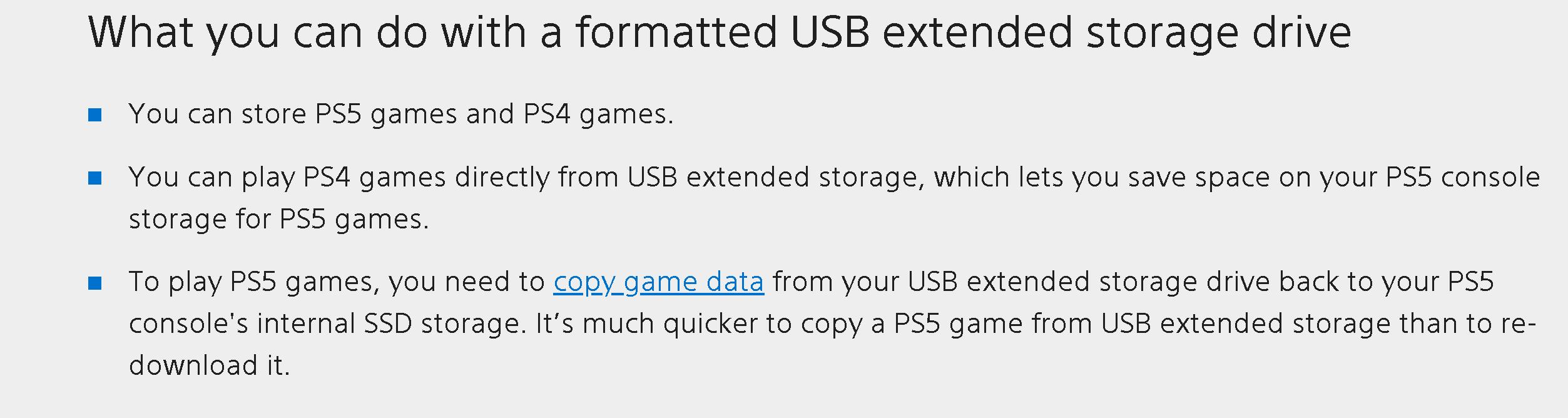The width and height of the screenshot is (1568, 418).
Task: Click the word "What" starting the heading
Action: tap(141, 33)
